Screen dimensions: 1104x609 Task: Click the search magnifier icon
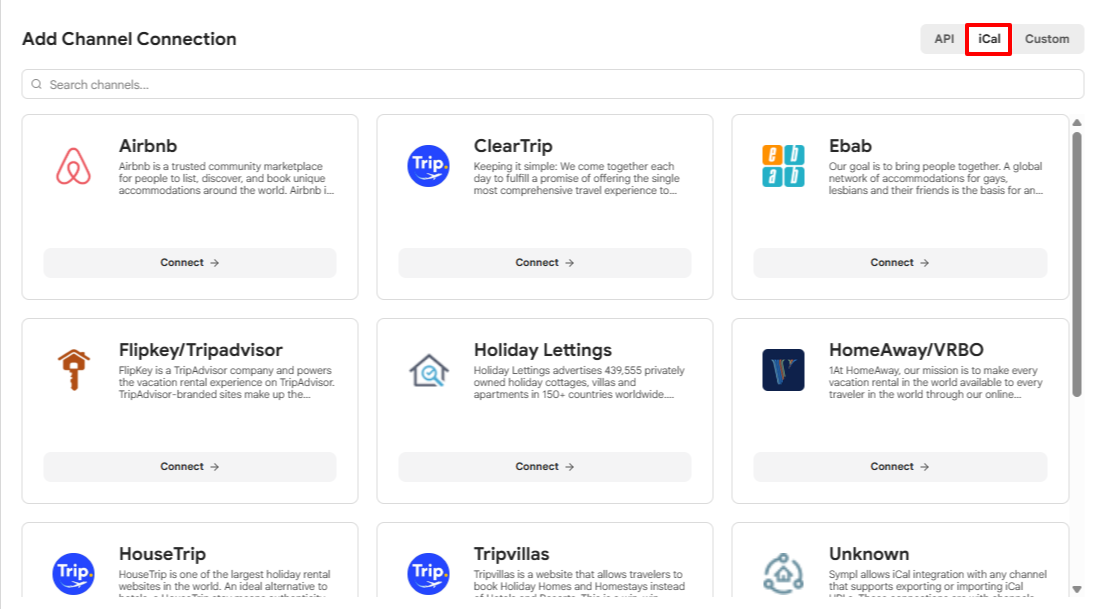[x=37, y=84]
